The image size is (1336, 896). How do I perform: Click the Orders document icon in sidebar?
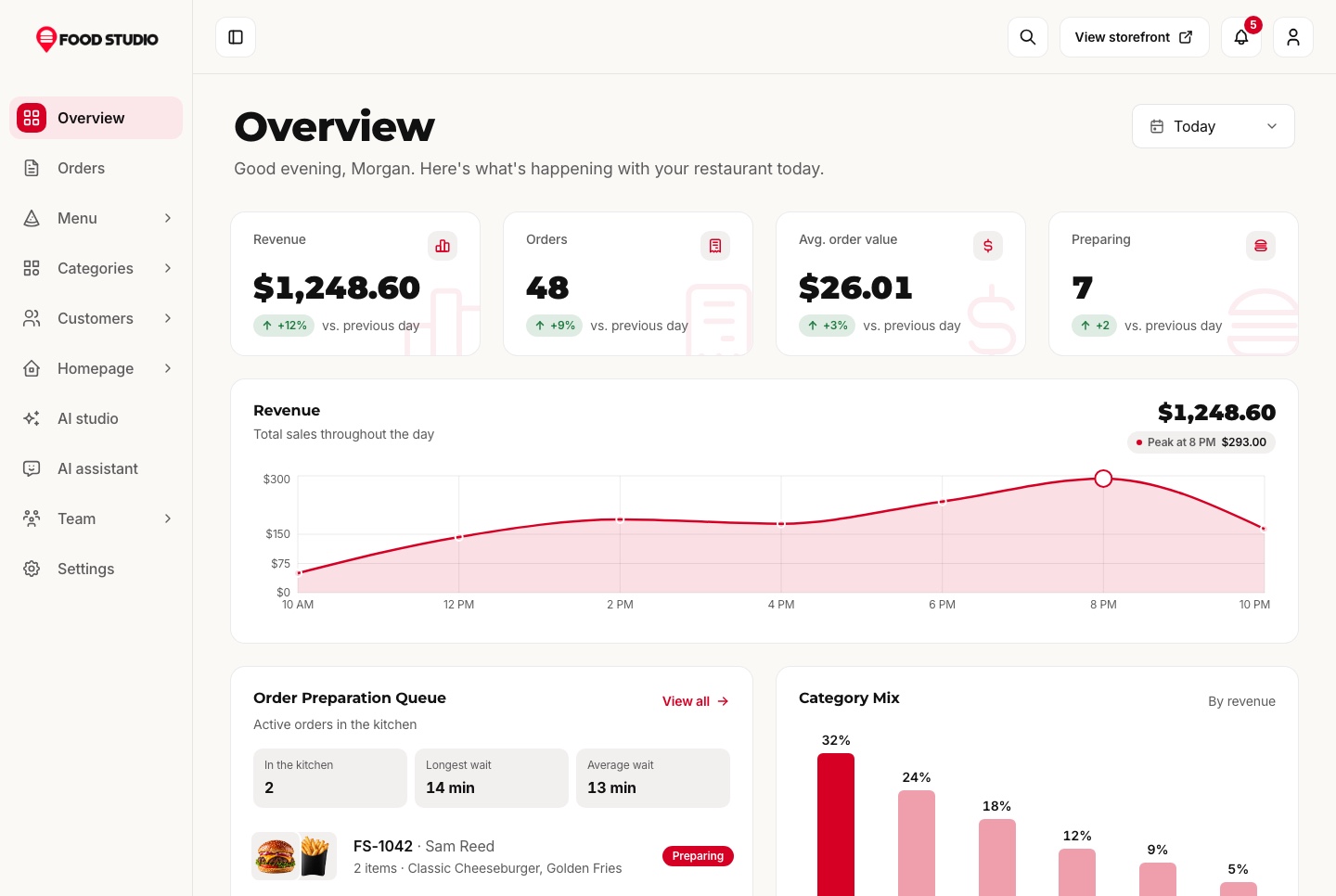point(32,168)
